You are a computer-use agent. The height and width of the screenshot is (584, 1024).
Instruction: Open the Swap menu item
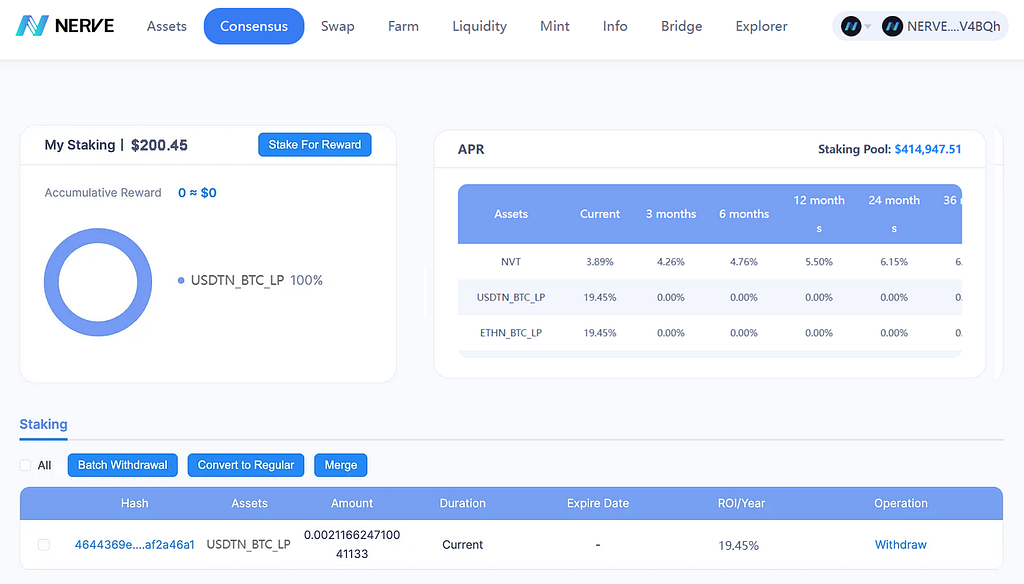(338, 26)
